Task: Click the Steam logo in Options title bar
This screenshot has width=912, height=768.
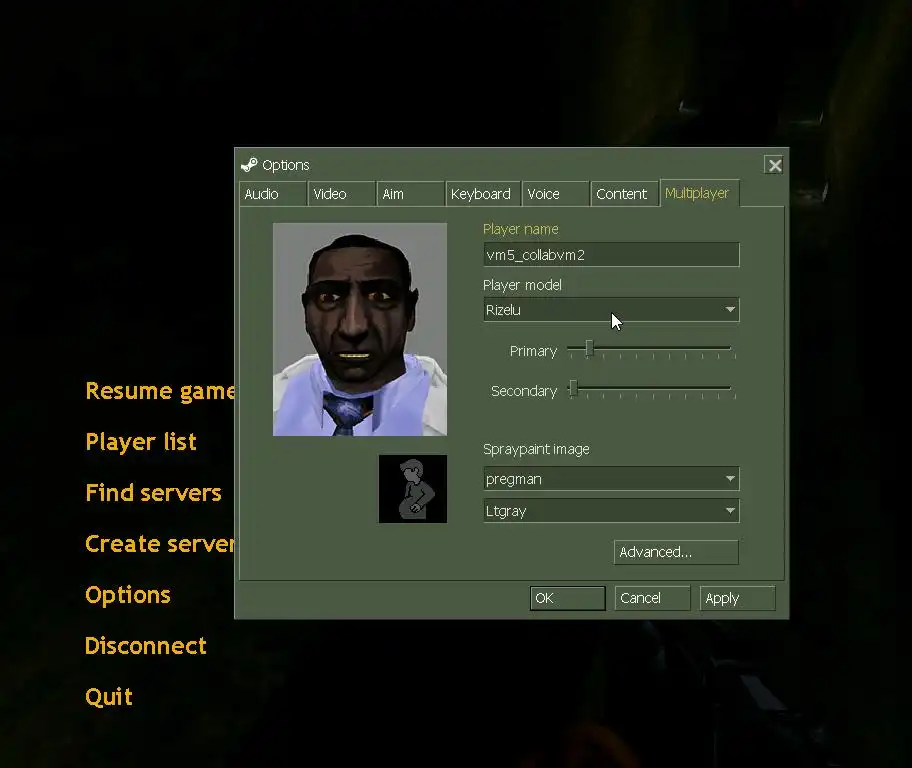Action: coord(249,165)
